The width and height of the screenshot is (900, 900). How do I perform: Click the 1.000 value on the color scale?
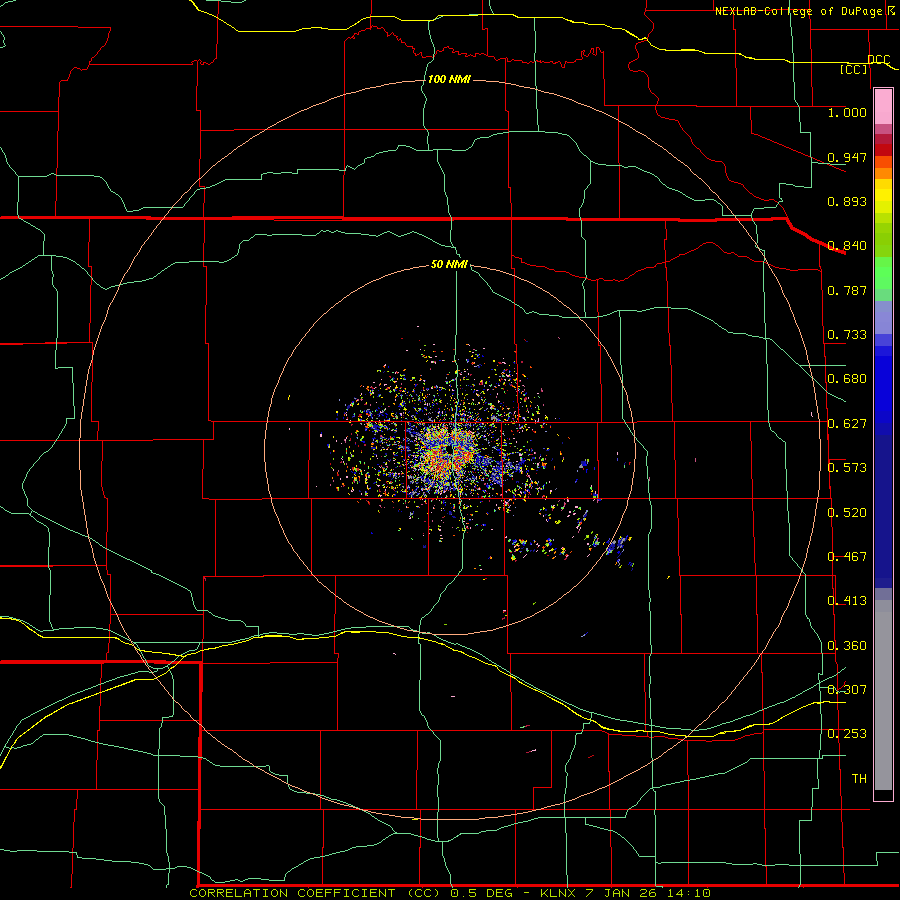coord(847,112)
